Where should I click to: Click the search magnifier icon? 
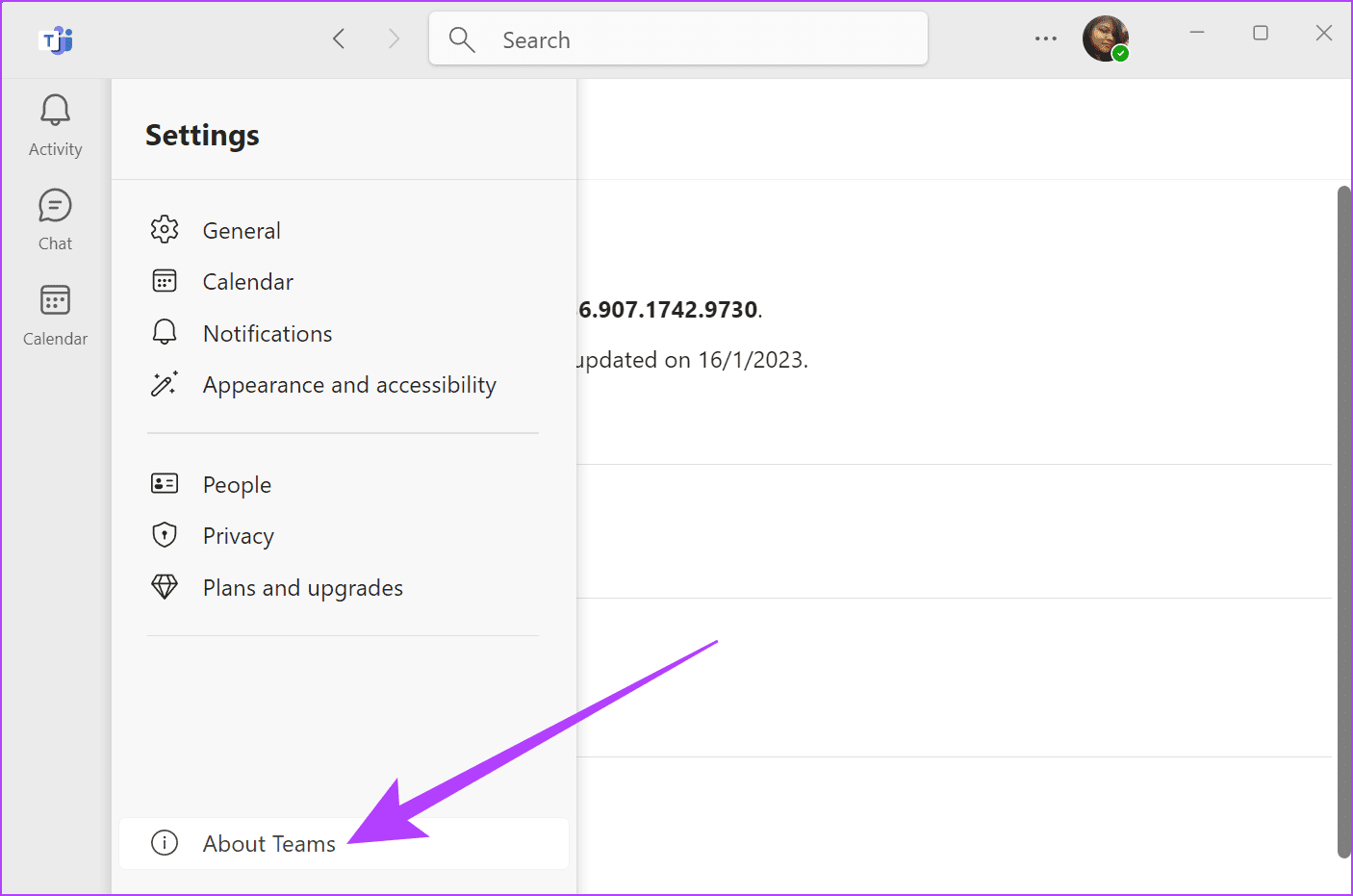(x=462, y=39)
